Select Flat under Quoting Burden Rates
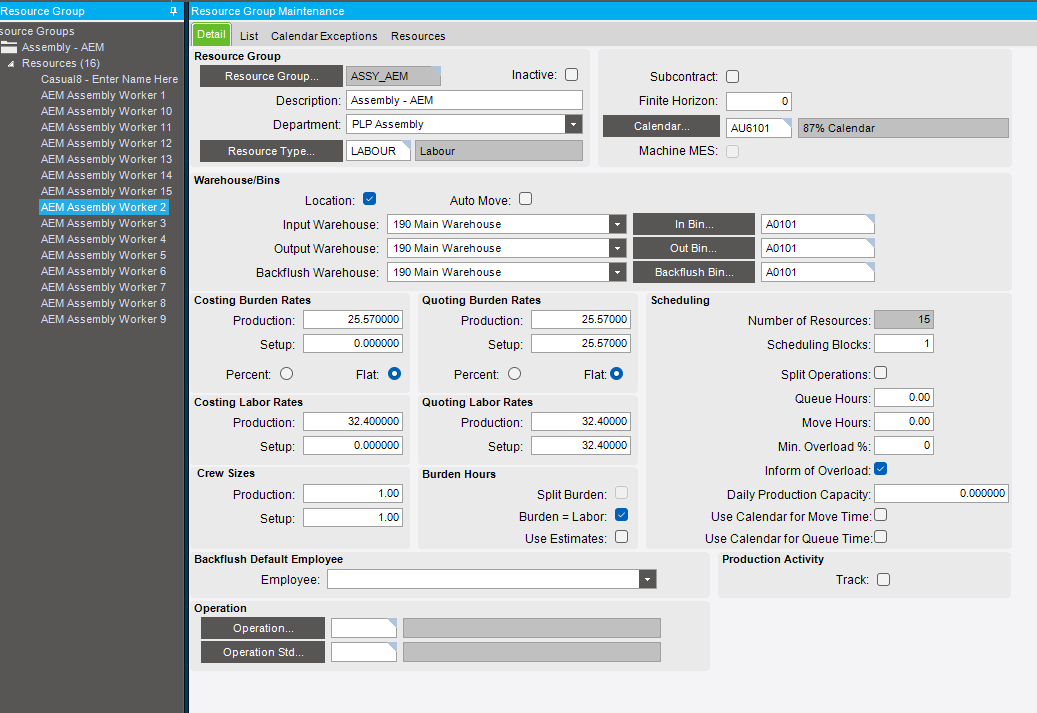Screen dimensions: 1037x713 [x=616, y=374]
